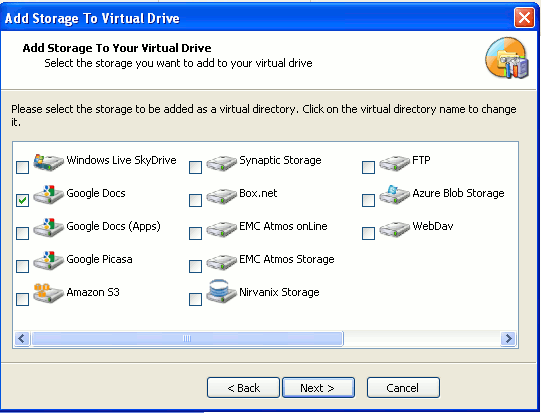Screen dimensions: 541x413
Task: Click the Box.net label
Action: 258,193
